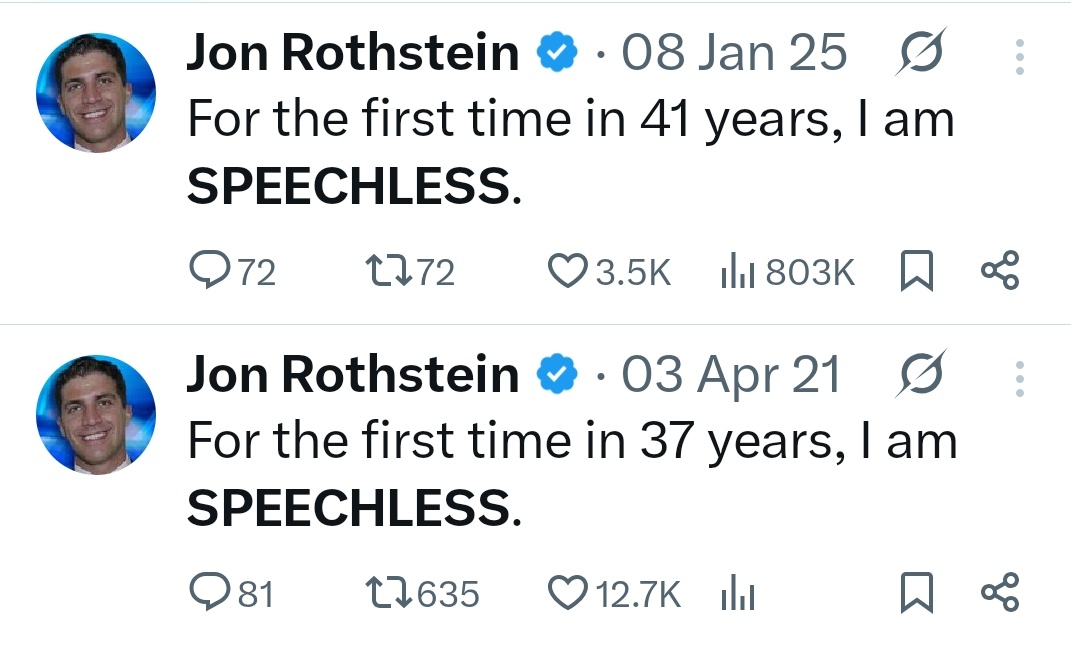
Task: Open more options on 03 Apr 21 tweet
Action: pyautogui.click(x=1019, y=378)
